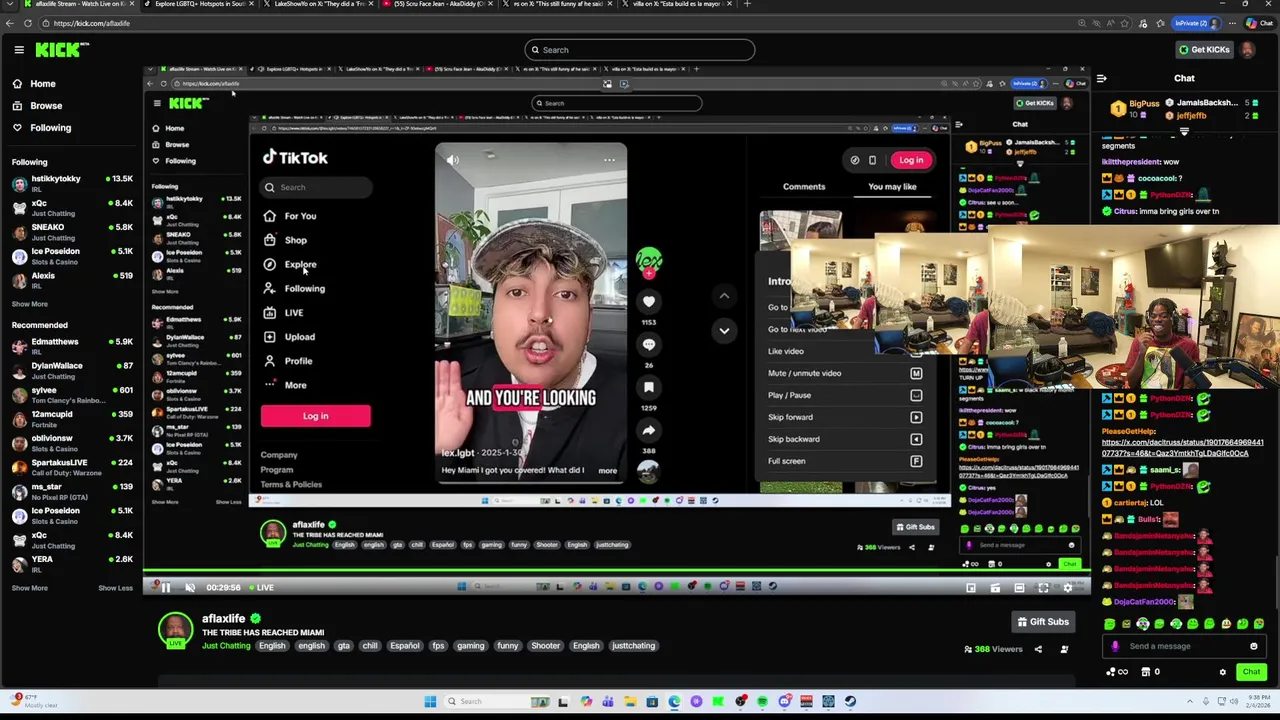Click the Get KICKs button
This screenshot has width=1280, height=720.
pyautogui.click(x=1203, y=49)
